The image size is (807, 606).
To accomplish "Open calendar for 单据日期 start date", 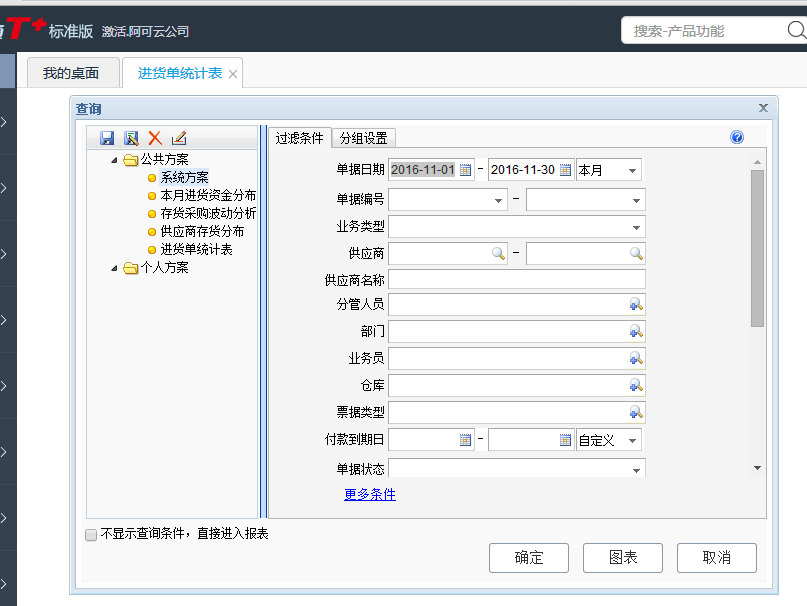I will (465, 170).
